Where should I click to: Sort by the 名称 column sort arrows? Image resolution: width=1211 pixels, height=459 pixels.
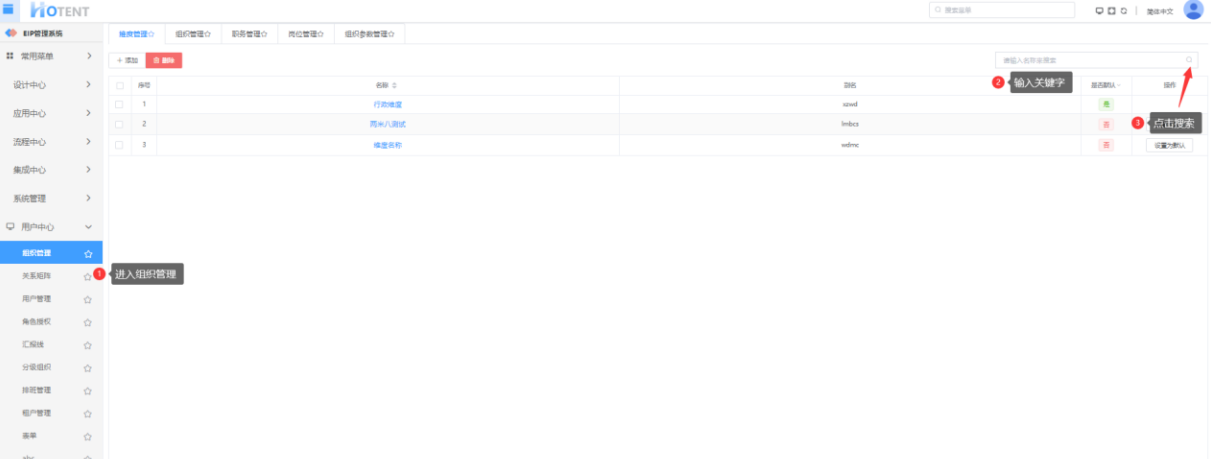(x=394, y=85)
